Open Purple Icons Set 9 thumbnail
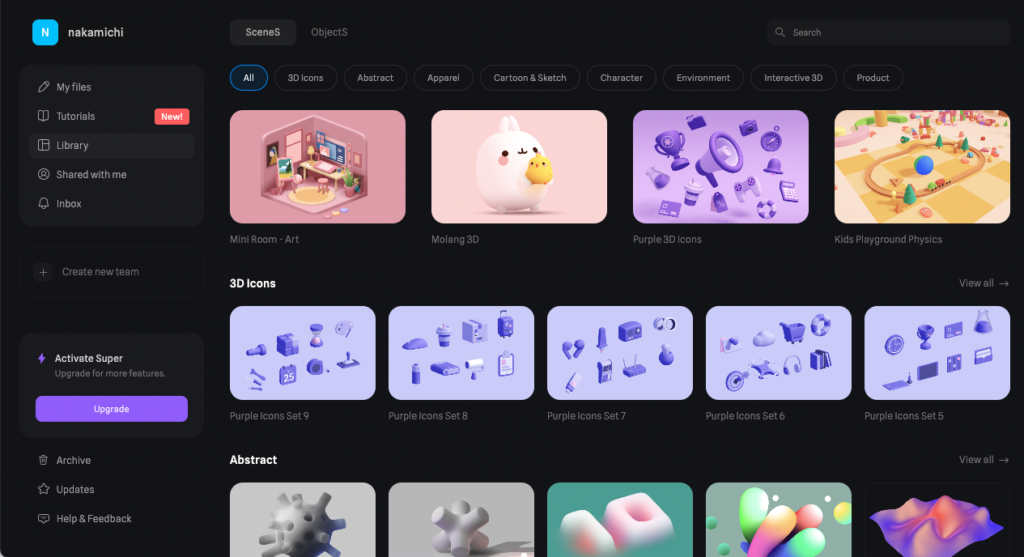 click(x=302, y=353)
